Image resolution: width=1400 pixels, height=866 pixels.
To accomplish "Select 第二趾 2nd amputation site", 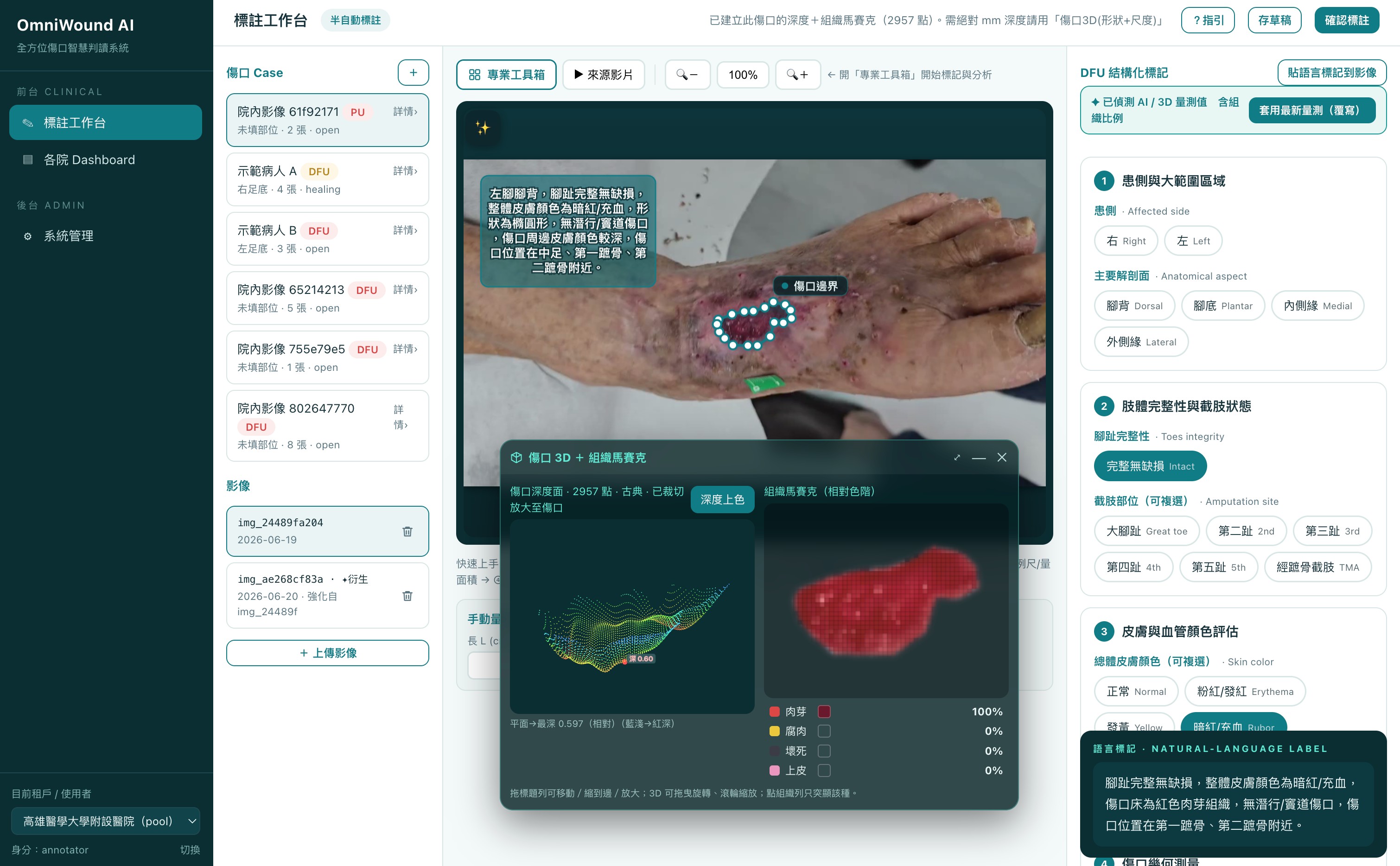I will (x=1246, y=531).
